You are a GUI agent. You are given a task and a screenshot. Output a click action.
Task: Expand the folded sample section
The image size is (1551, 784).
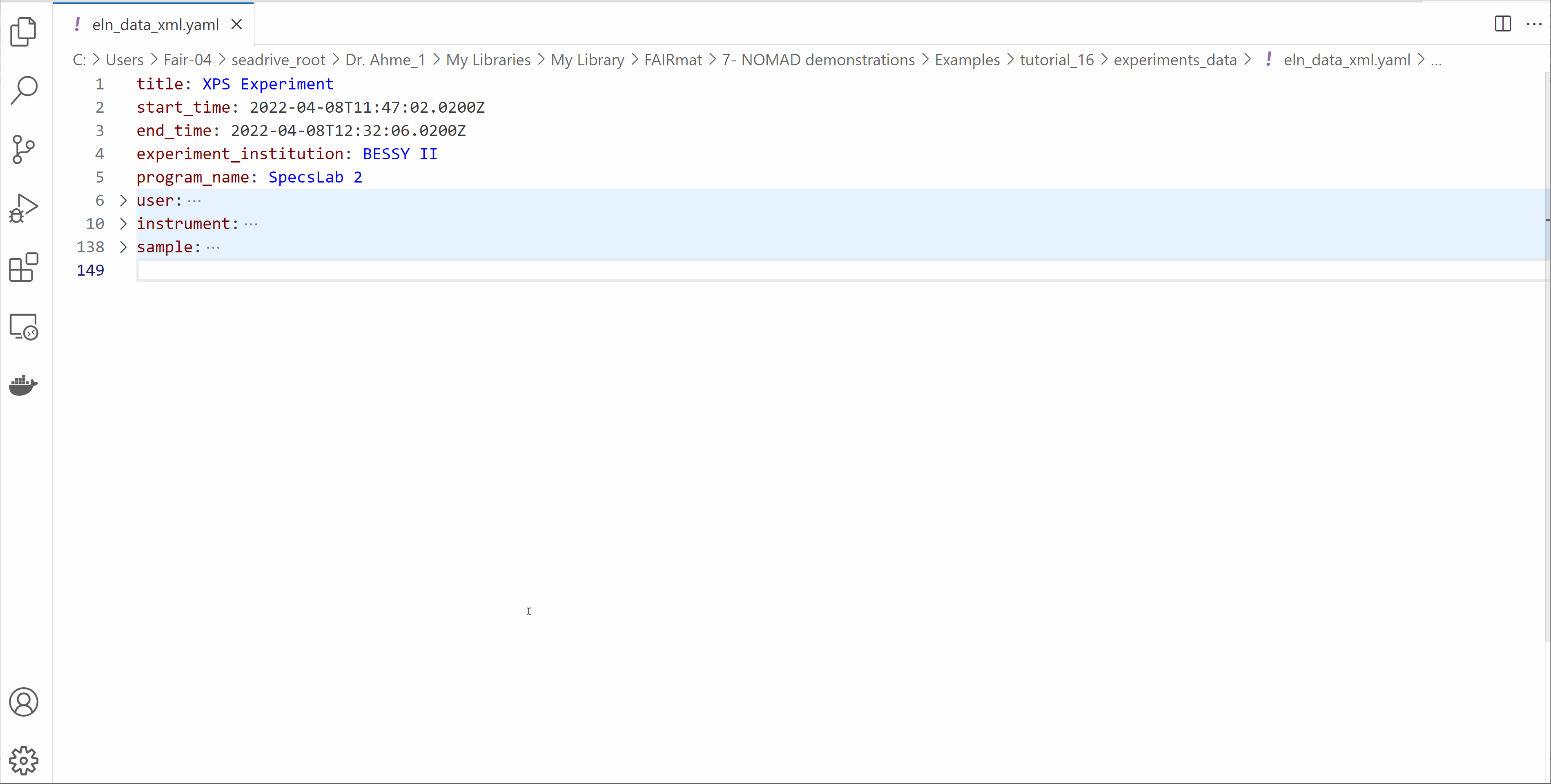point(123,247)
